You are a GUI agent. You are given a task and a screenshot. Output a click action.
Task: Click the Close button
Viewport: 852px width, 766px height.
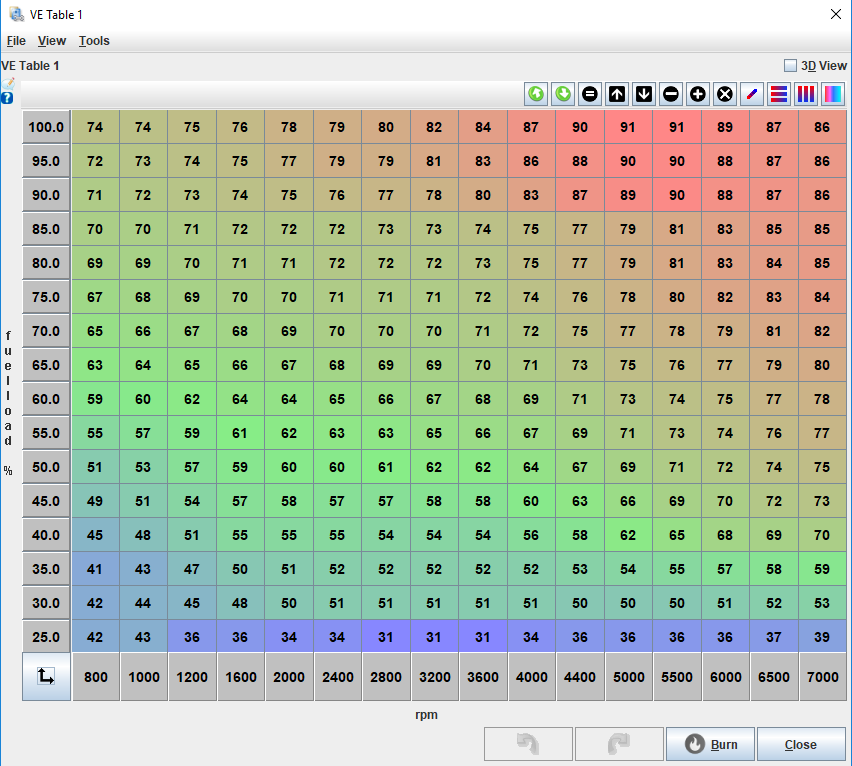click(x=800, y=744)
